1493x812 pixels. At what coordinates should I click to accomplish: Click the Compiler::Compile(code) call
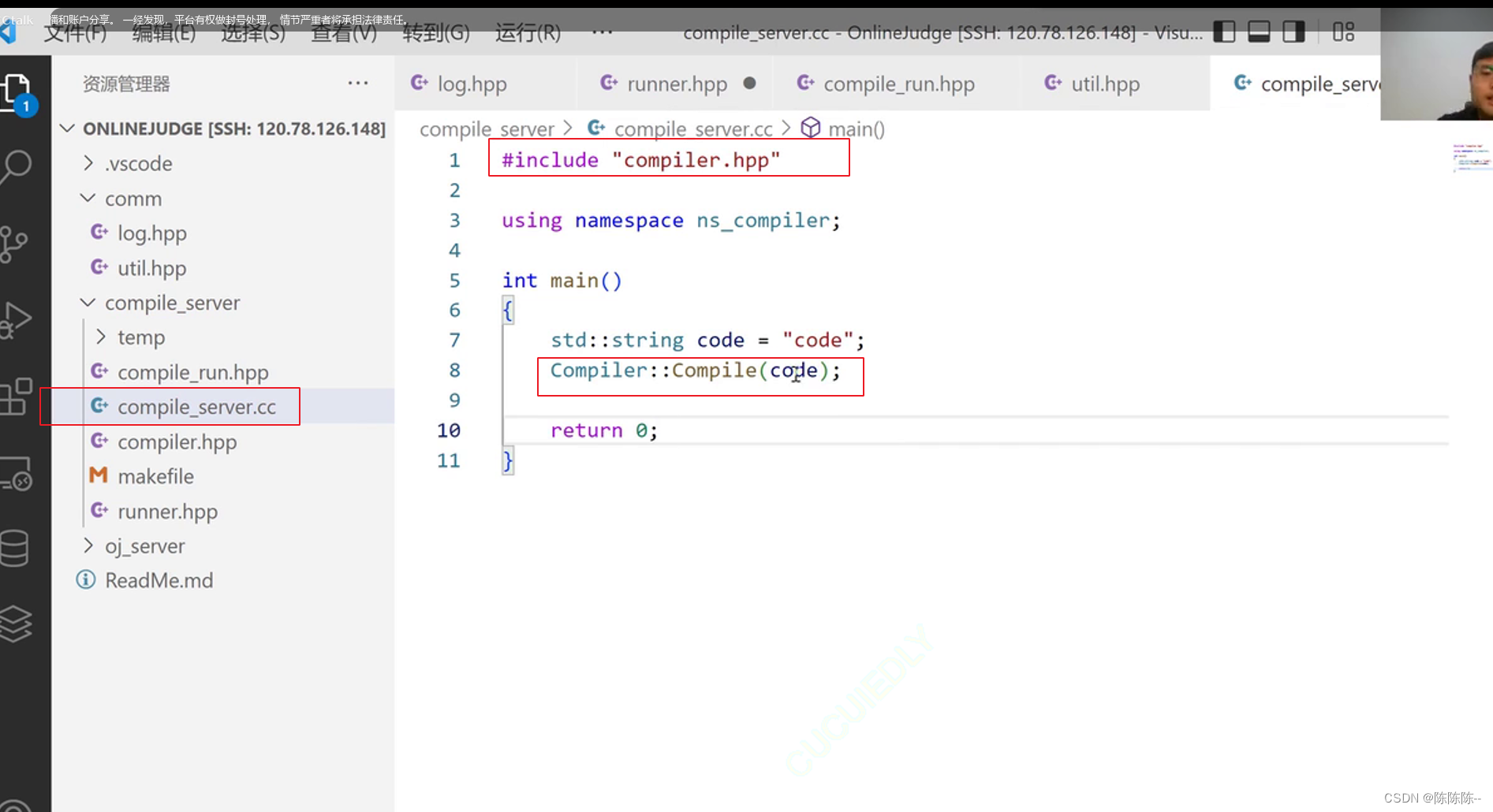coord(696,371)
